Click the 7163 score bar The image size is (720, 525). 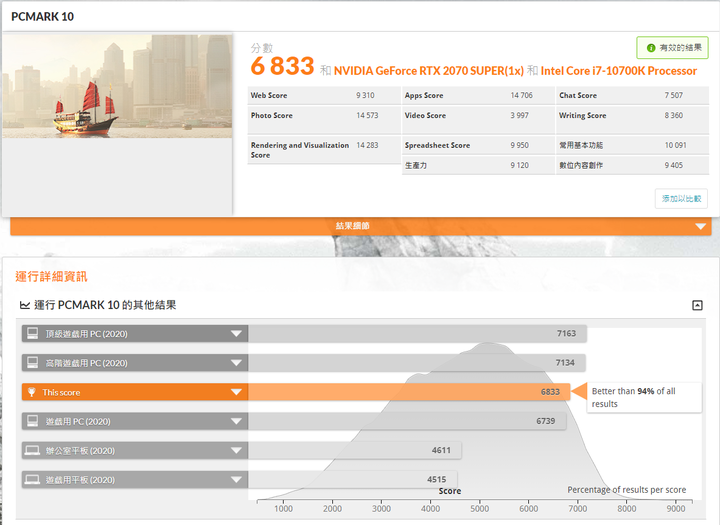pyautogui.click(x=417, y=333)
